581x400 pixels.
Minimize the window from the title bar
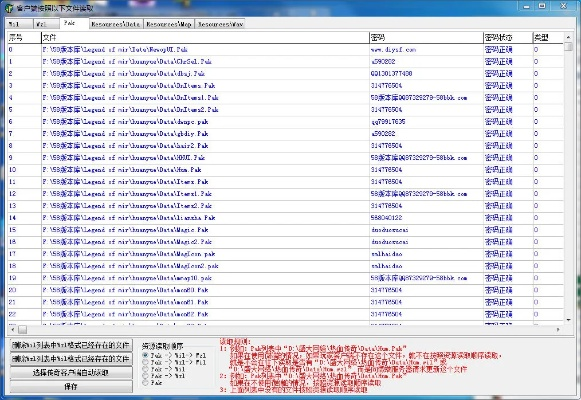(x=527, y=6)
